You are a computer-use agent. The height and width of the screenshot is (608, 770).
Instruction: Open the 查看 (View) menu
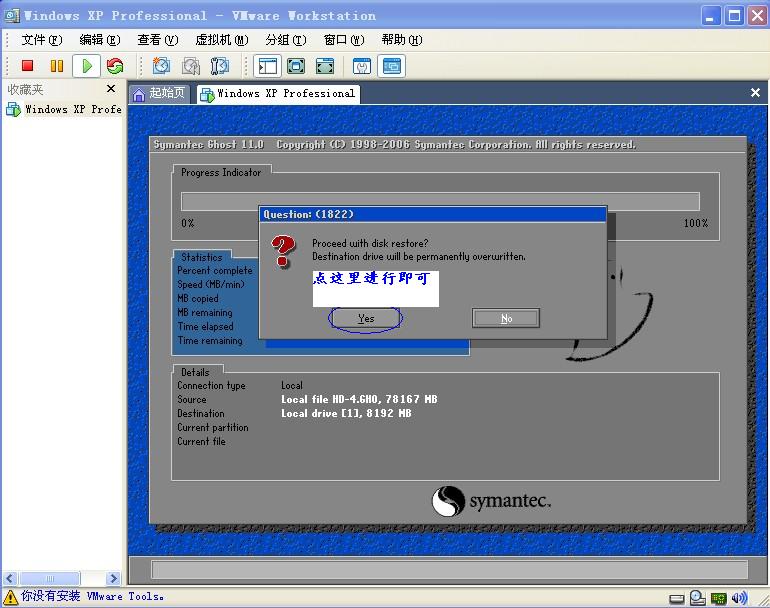click(x=157, y=40)
